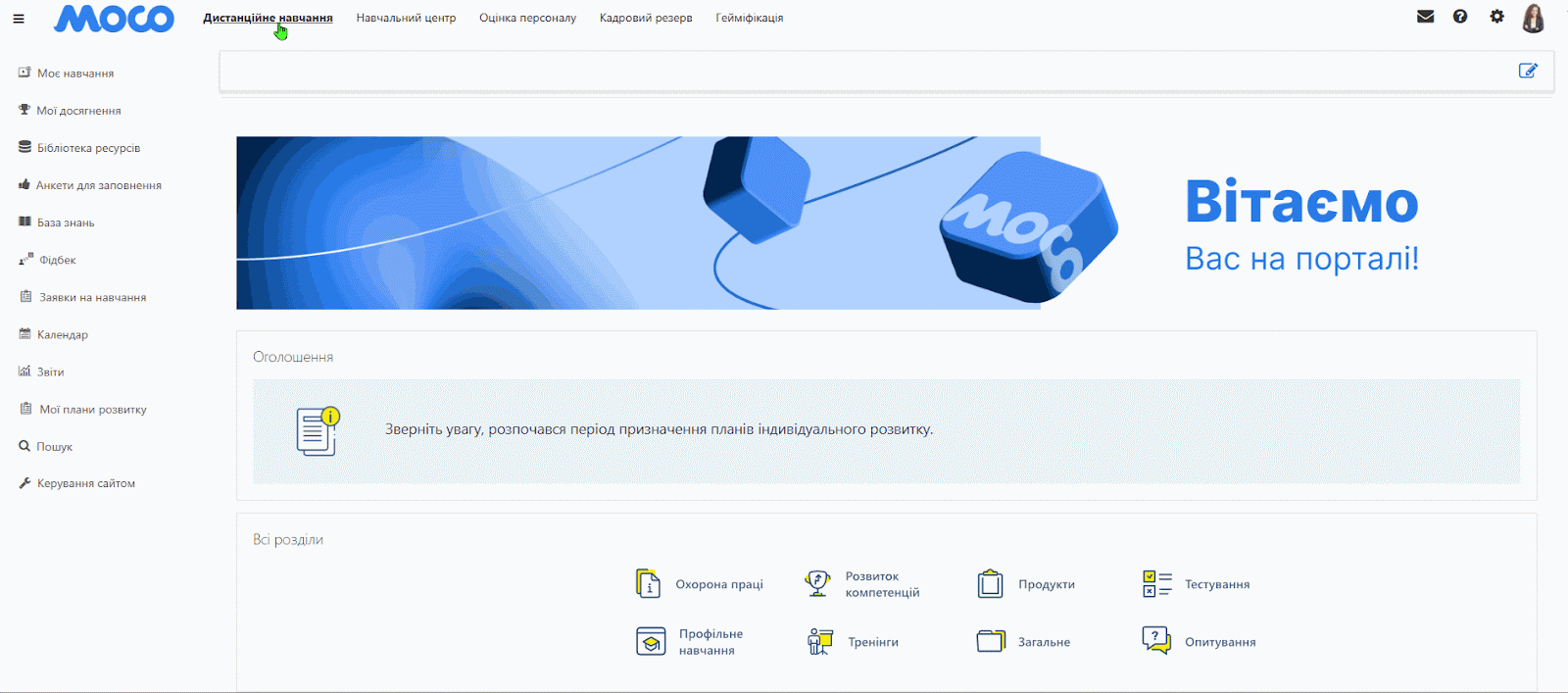Screen dimensions: 1568x693
Task: Open Пошук sidebar link
Action: tap(55, 446)
